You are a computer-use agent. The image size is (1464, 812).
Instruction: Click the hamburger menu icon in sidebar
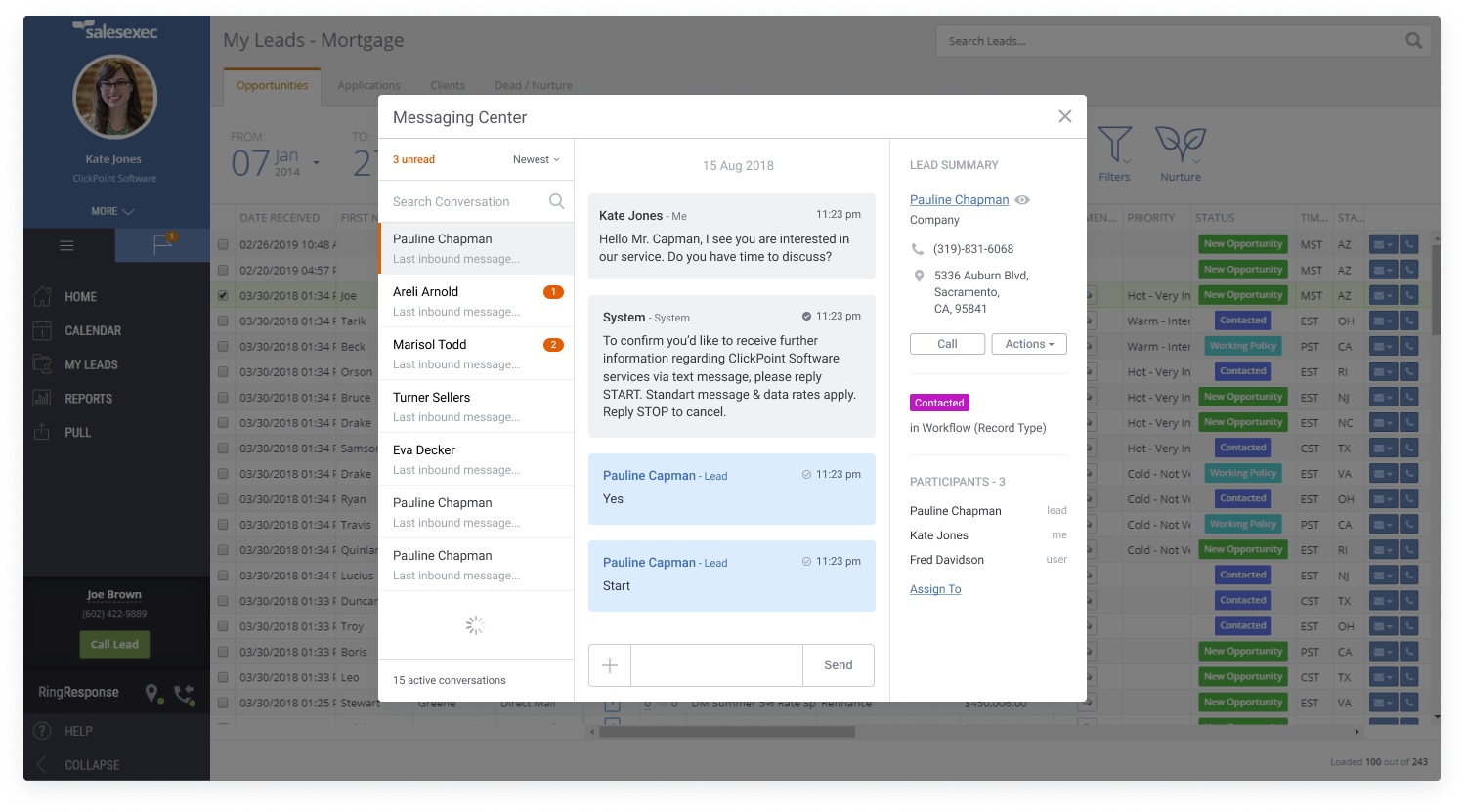point(66,245)
